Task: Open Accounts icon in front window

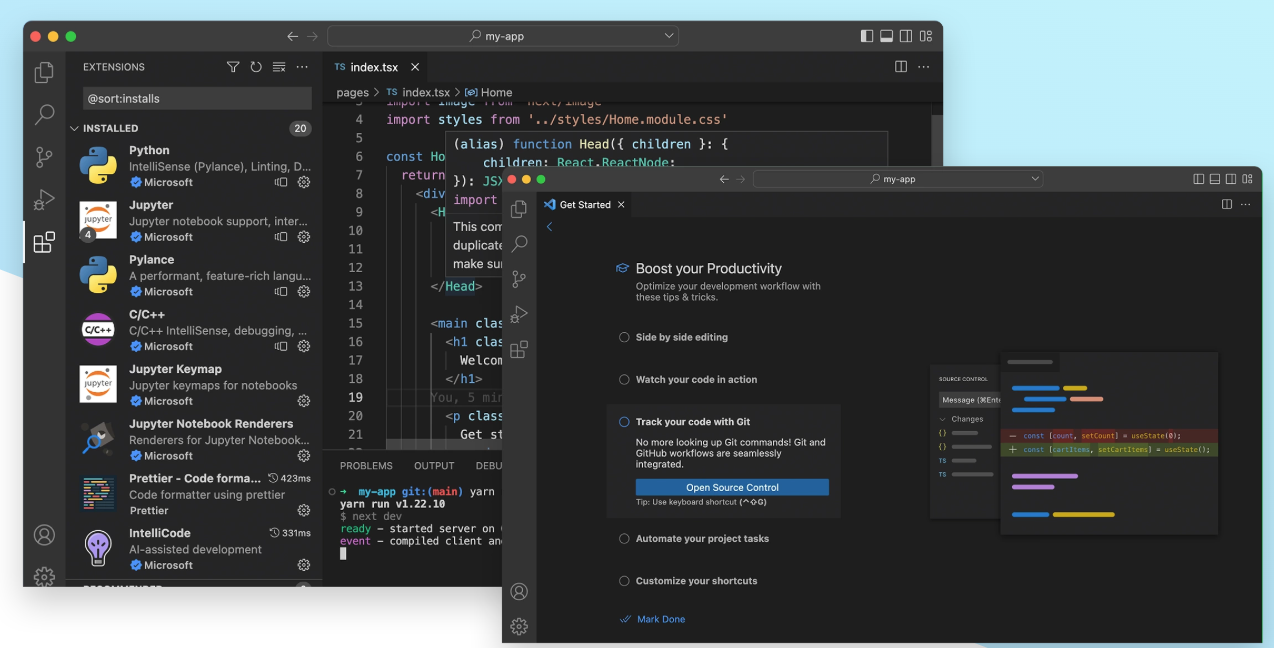Action: (519, 591)
